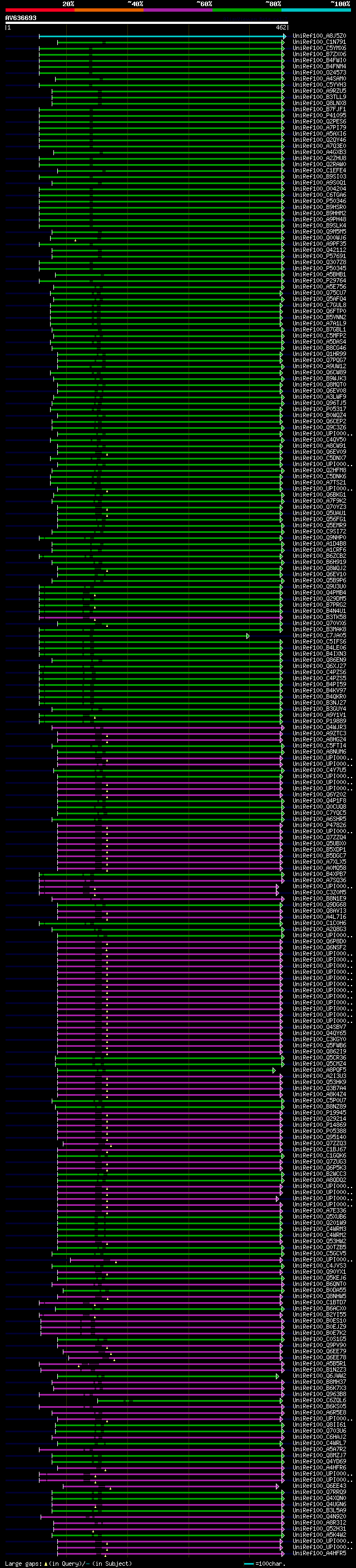
Task: Select hit label UniRef100_P19889
Action: point(319,721)
